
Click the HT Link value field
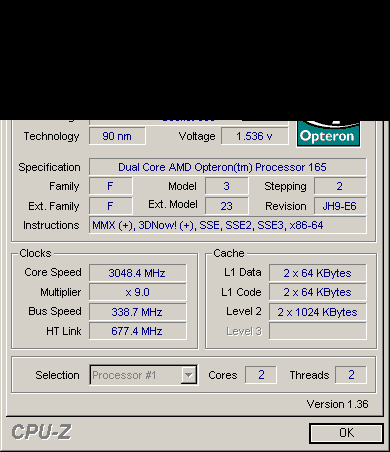point(138,331)
